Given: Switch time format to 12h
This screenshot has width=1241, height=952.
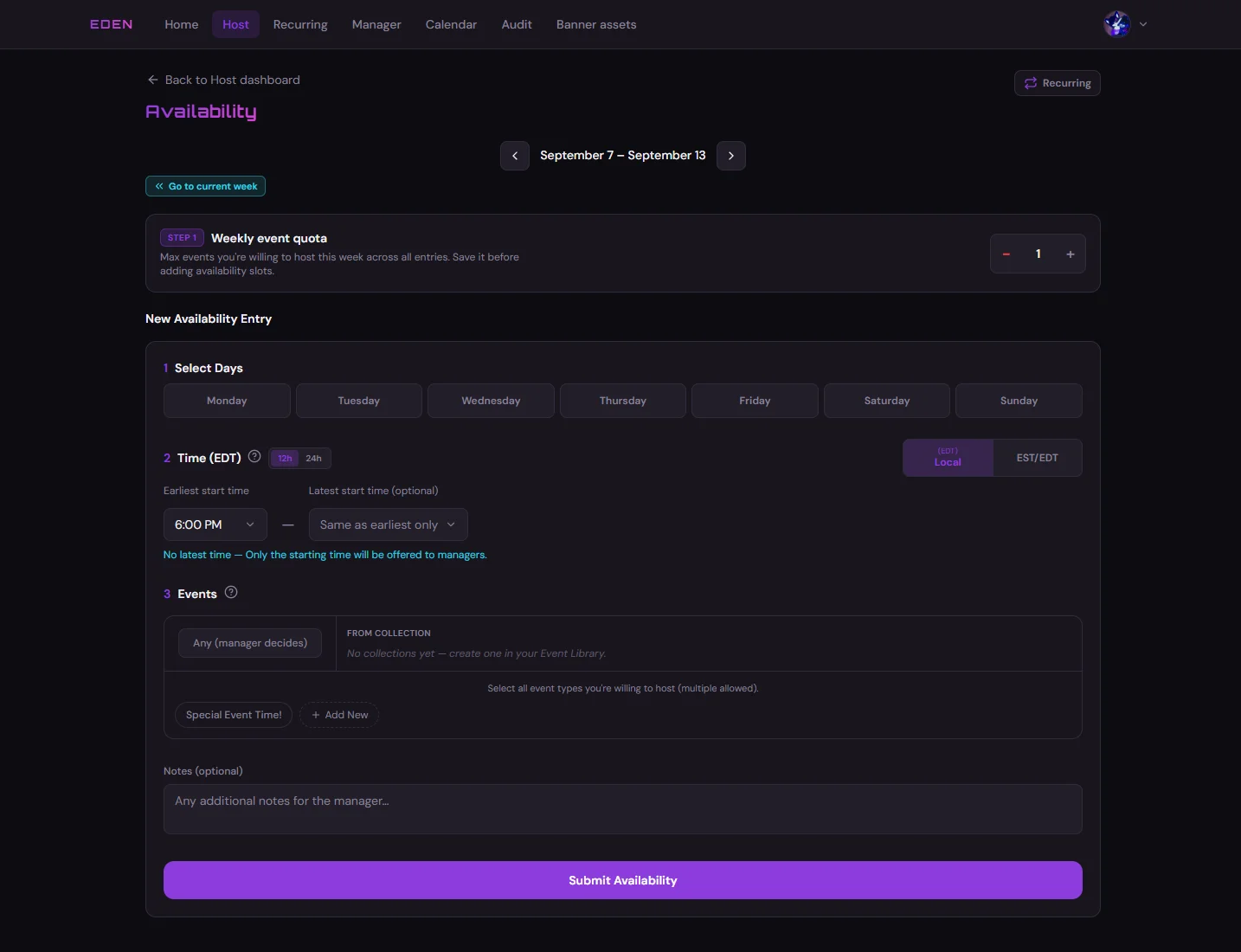Looking at the screenshot, I should [x=285, y=459].
